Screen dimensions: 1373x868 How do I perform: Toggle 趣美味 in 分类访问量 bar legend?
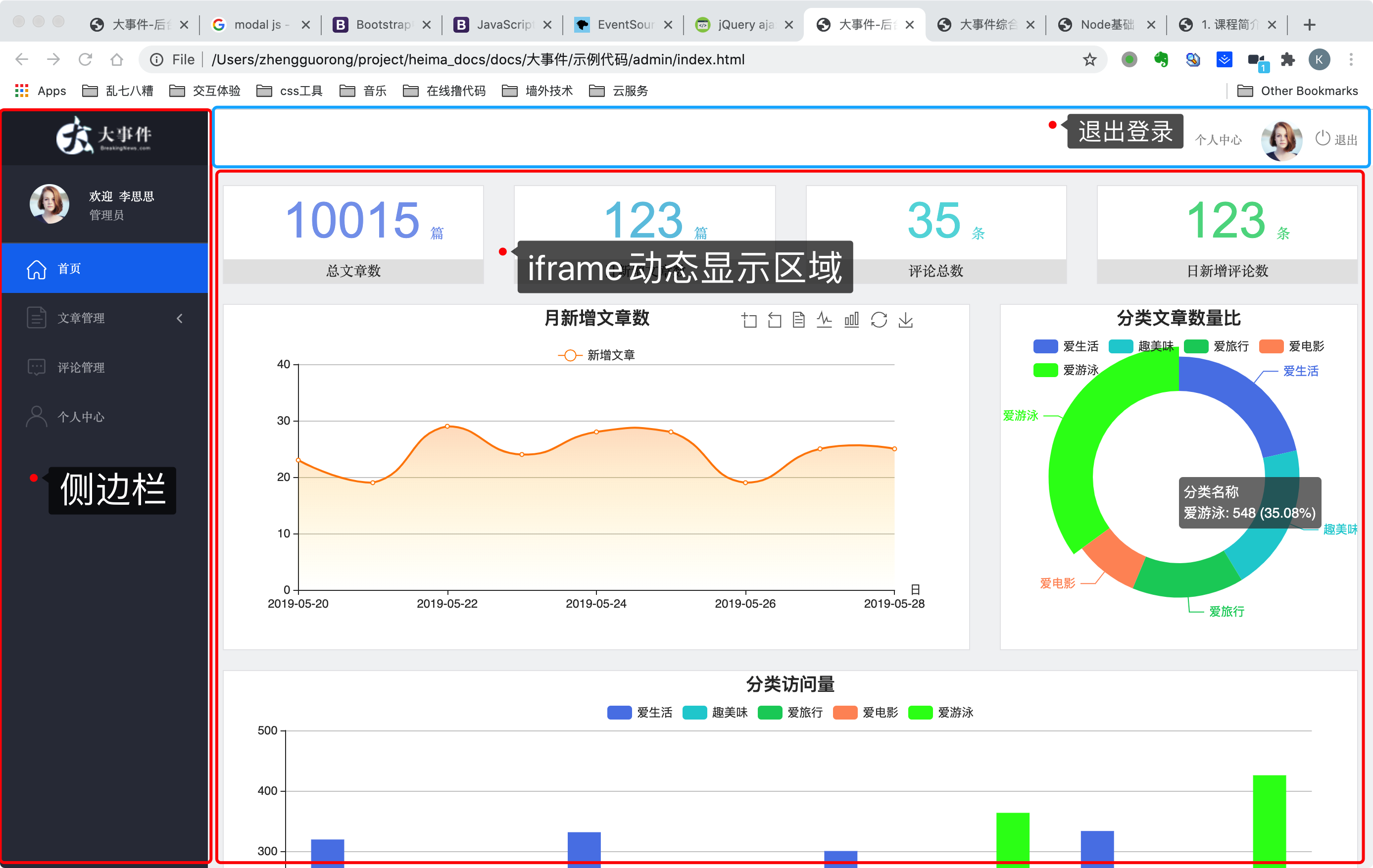click(715, 713)
